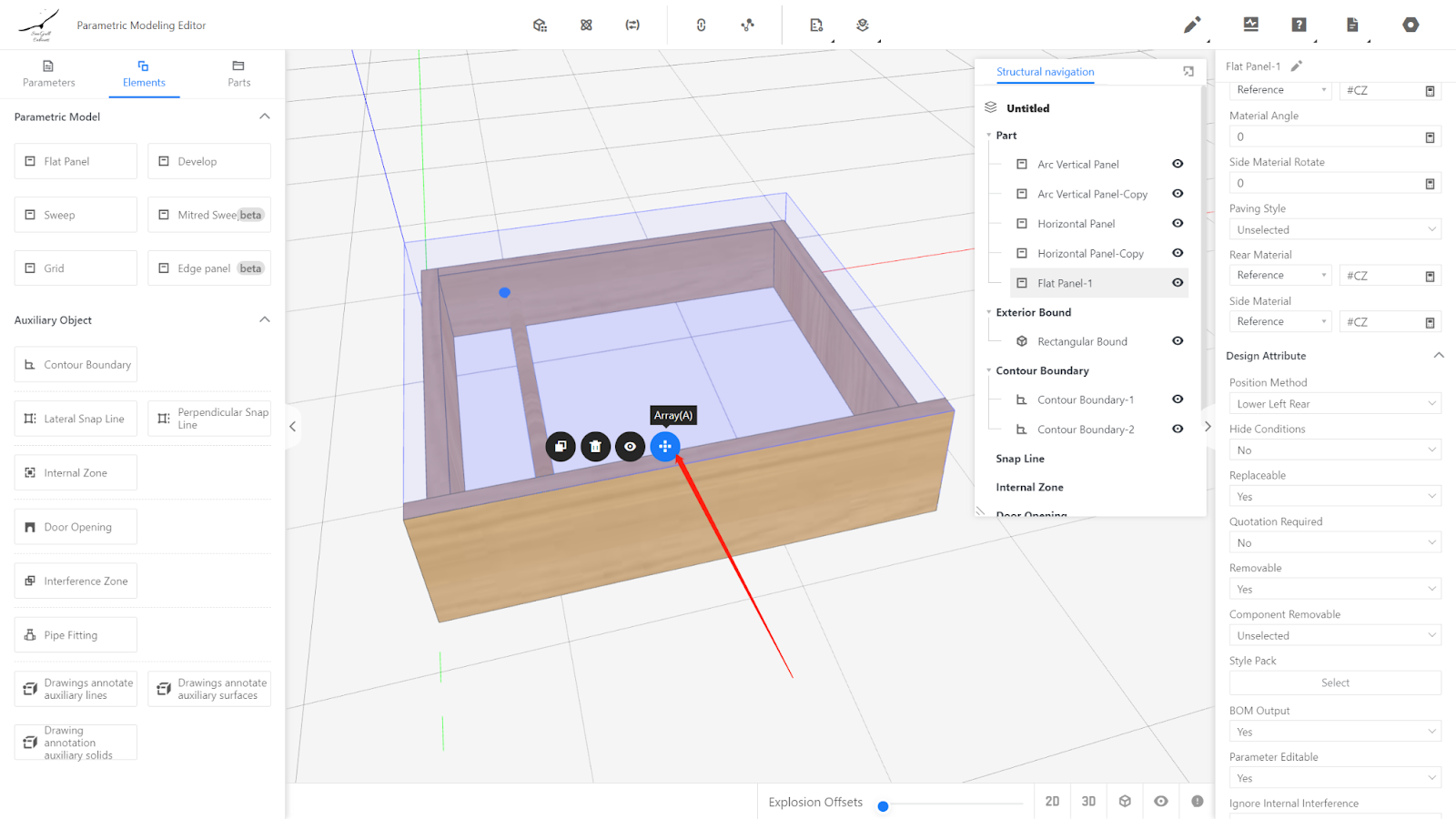Click the copy icon in floating toolbar
The image size is (1456, 819).
coord(561,447)
